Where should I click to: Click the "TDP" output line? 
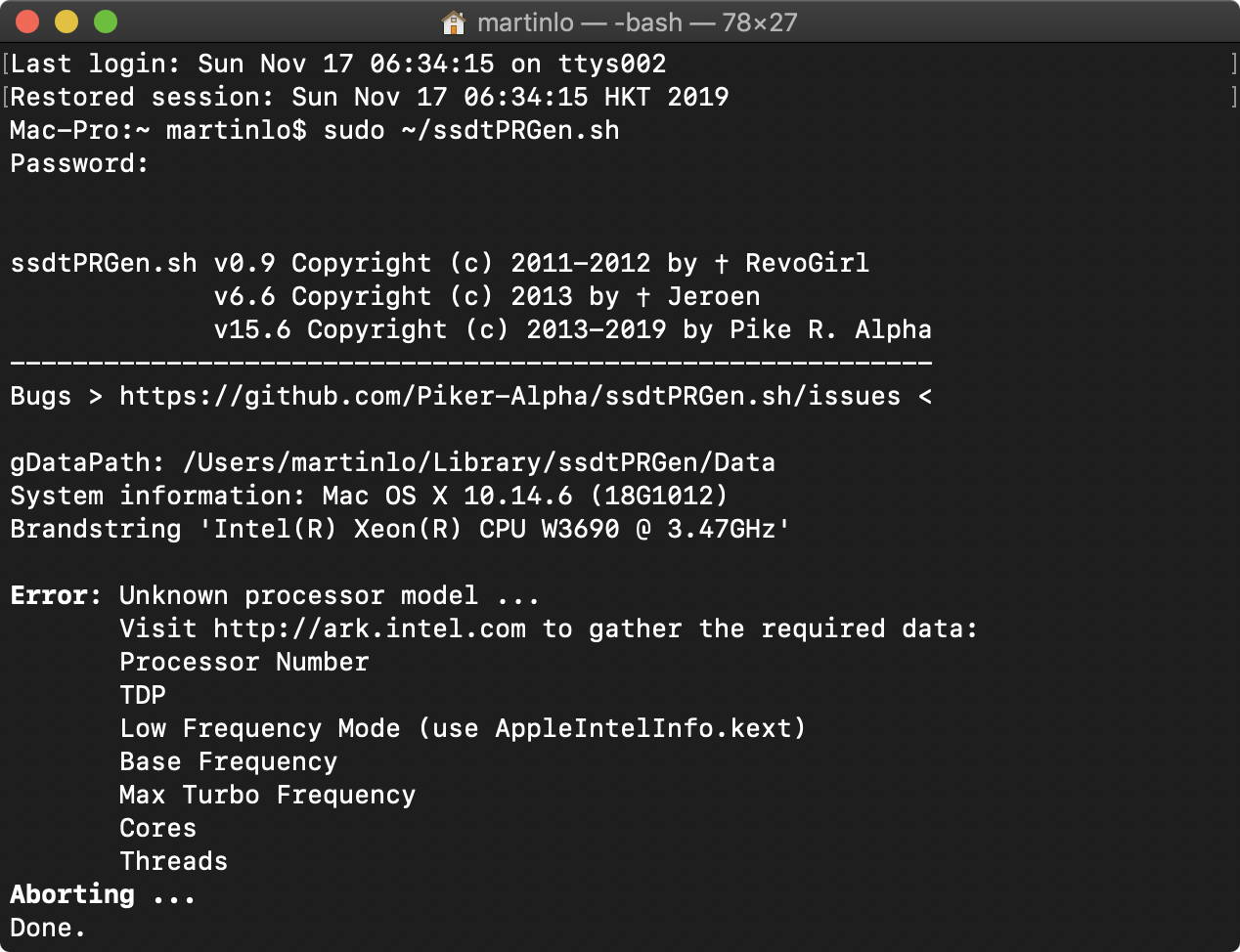point(143,695)
